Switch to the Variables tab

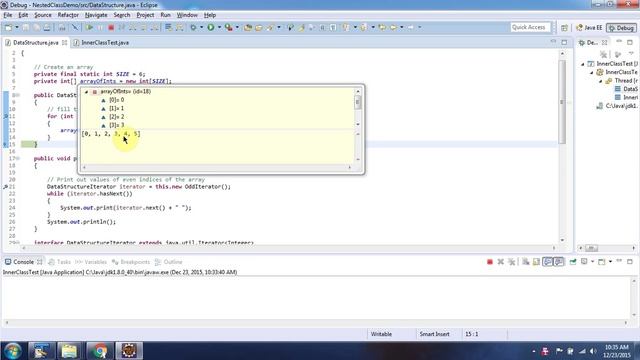coord(91,262)
